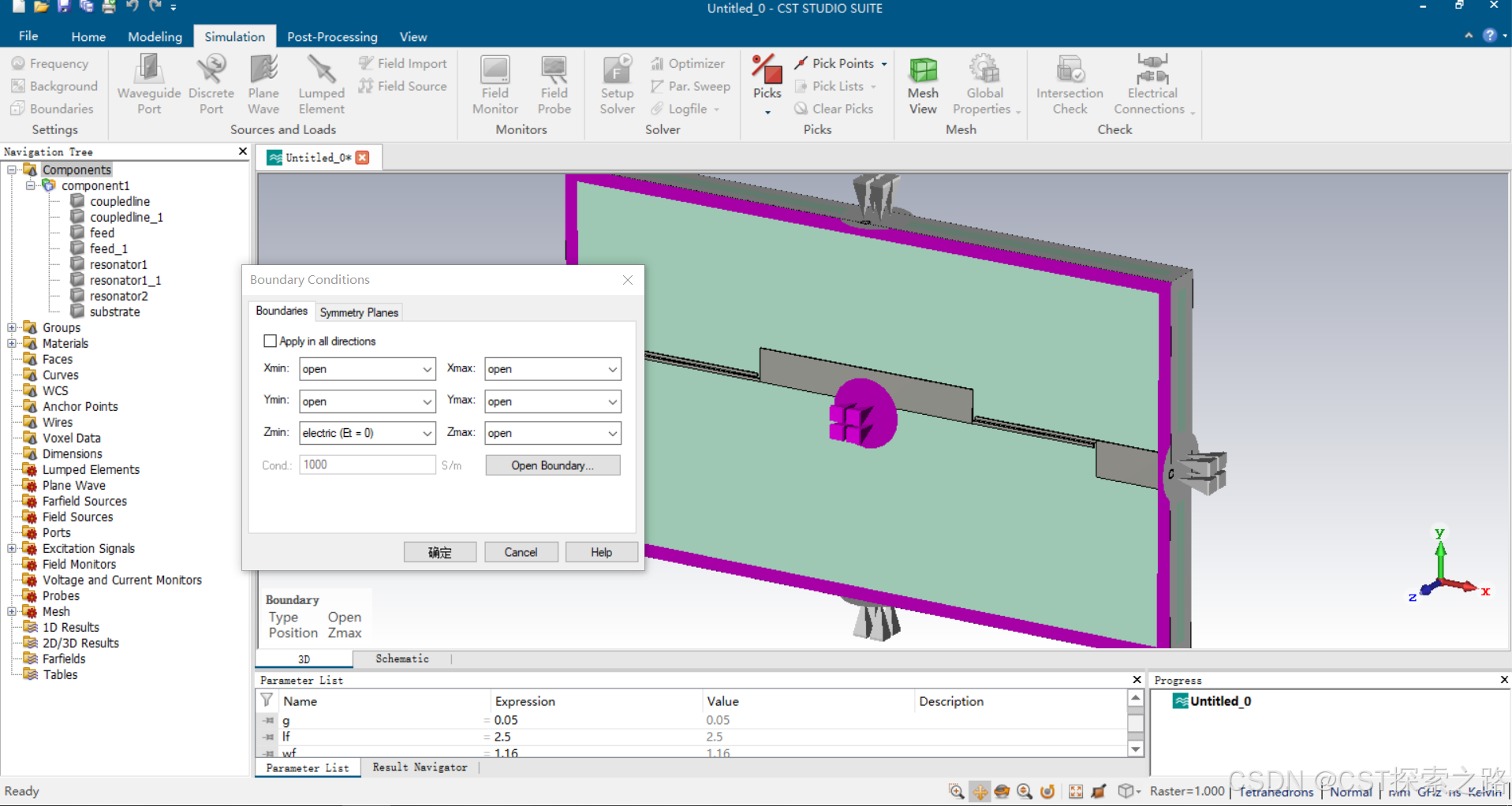Open Global Properties for mesh

[985, 84]
